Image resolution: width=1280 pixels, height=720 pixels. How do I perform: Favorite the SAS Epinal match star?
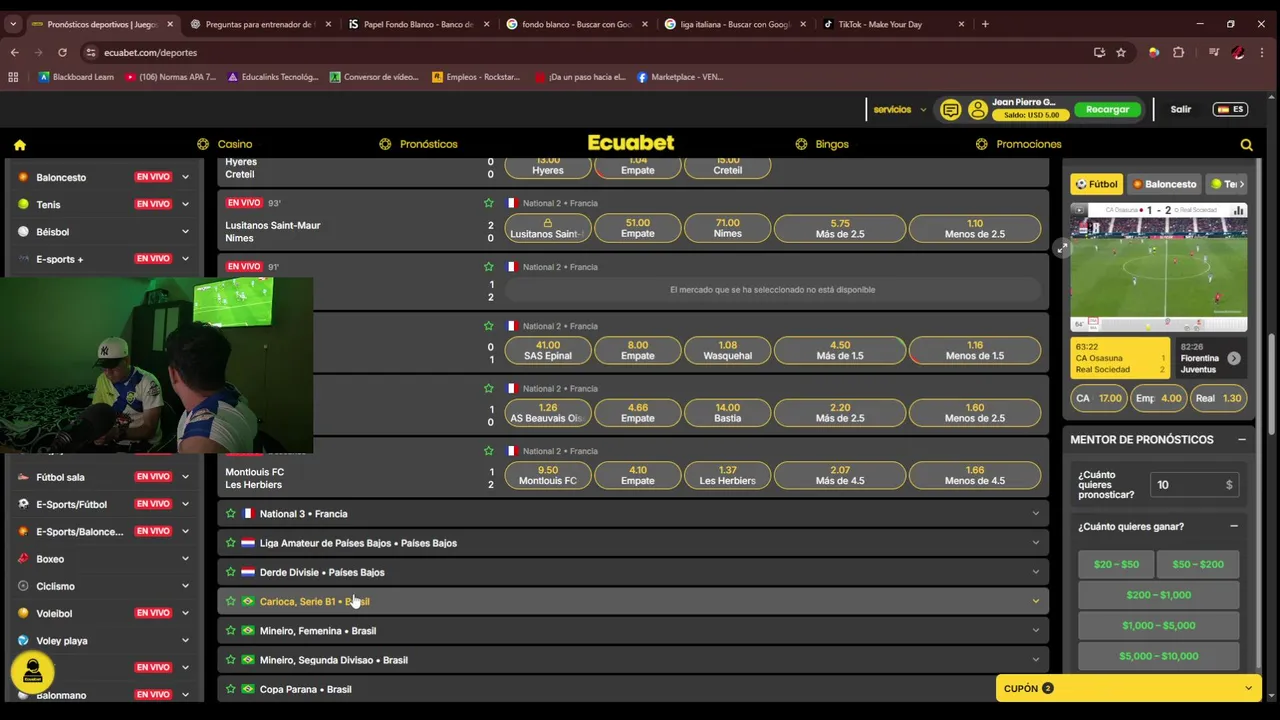(x=489, y=326)
